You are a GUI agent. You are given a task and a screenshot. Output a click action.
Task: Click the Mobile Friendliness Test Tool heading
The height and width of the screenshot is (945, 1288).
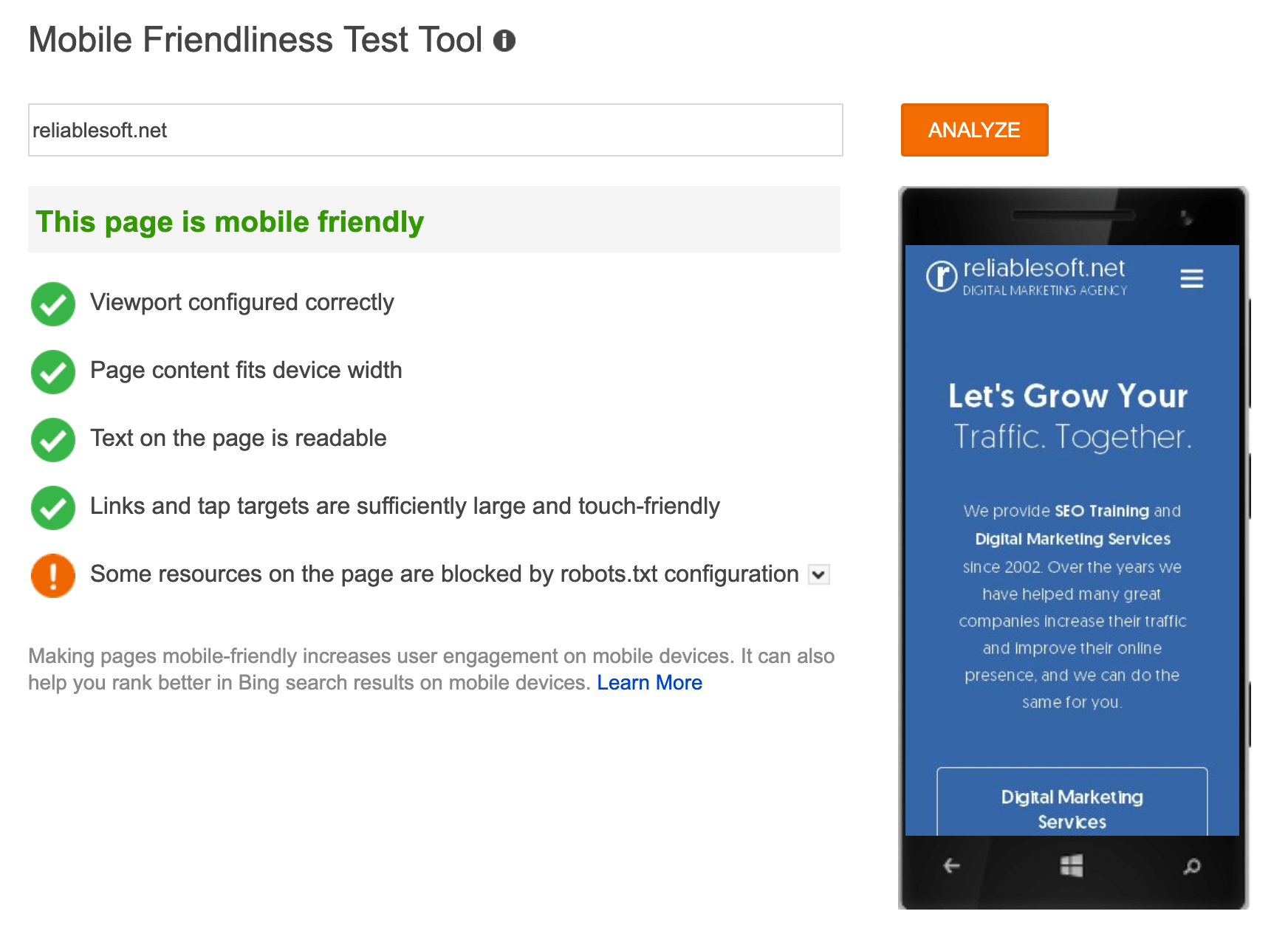tap(255, 40)
